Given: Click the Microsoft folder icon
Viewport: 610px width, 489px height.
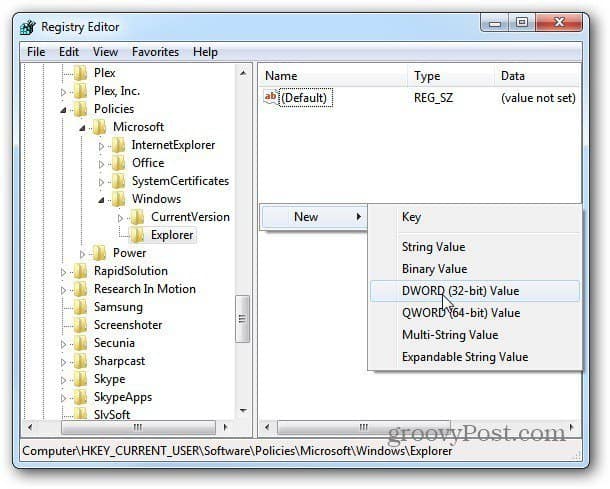Looking at the screenshot, I should (x=100, y=127).
